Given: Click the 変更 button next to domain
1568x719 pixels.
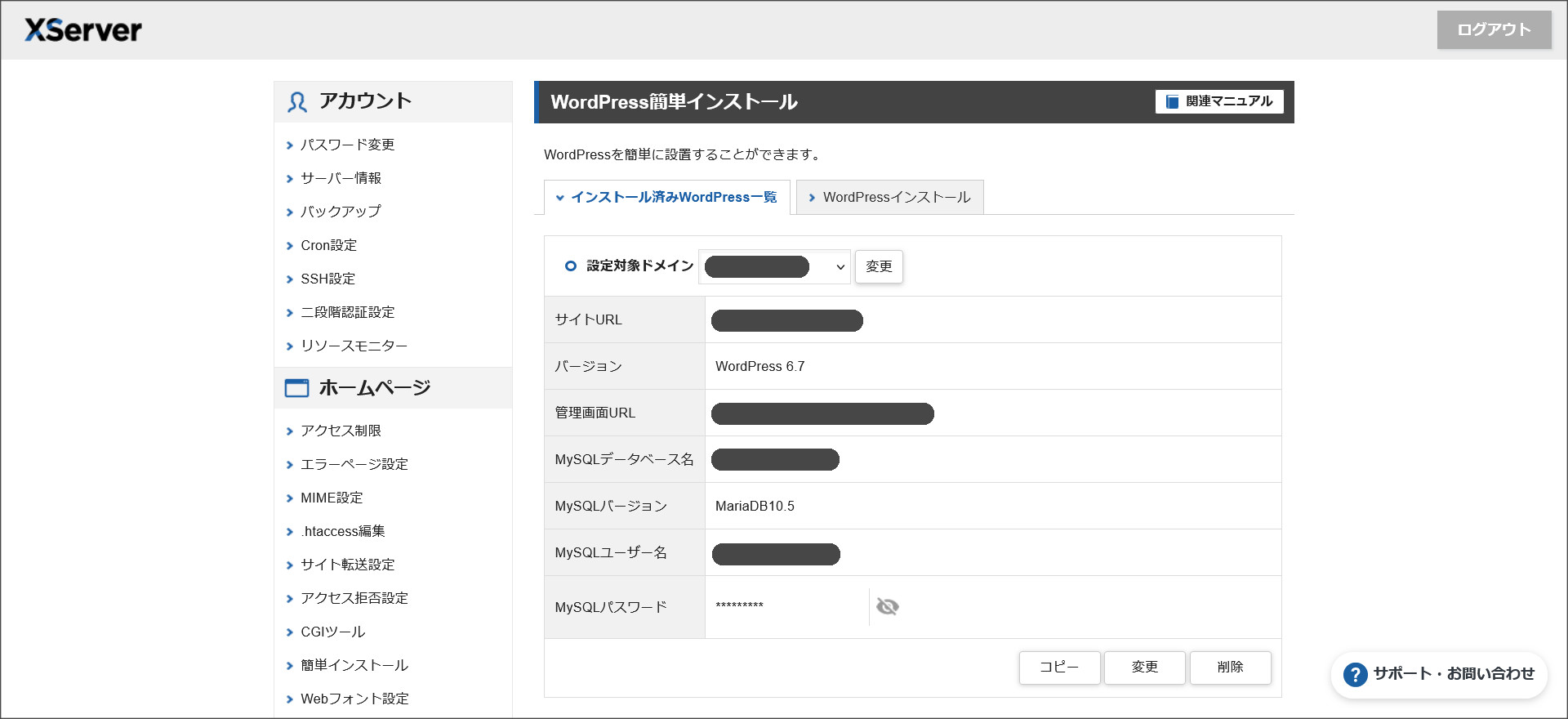Looking at the screenshot, I should (x=879, y=266).
